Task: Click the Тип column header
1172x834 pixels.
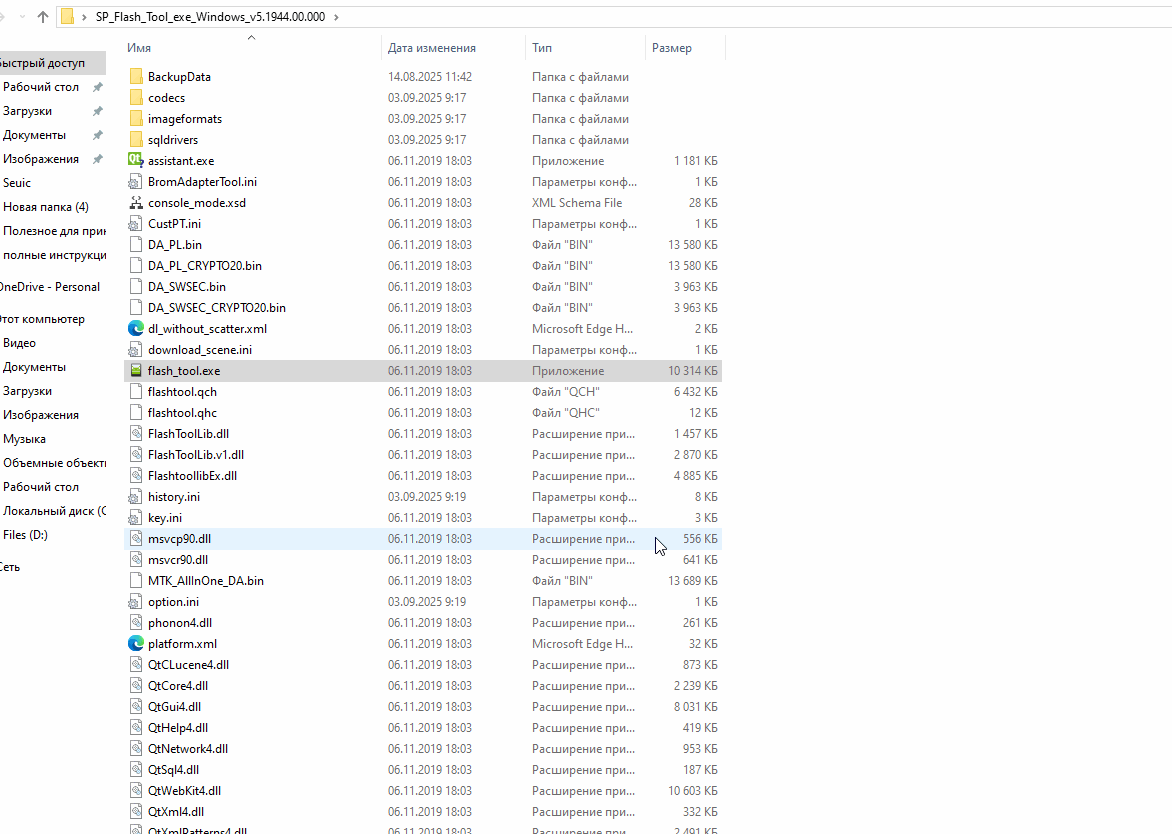Action: [542, 48]
